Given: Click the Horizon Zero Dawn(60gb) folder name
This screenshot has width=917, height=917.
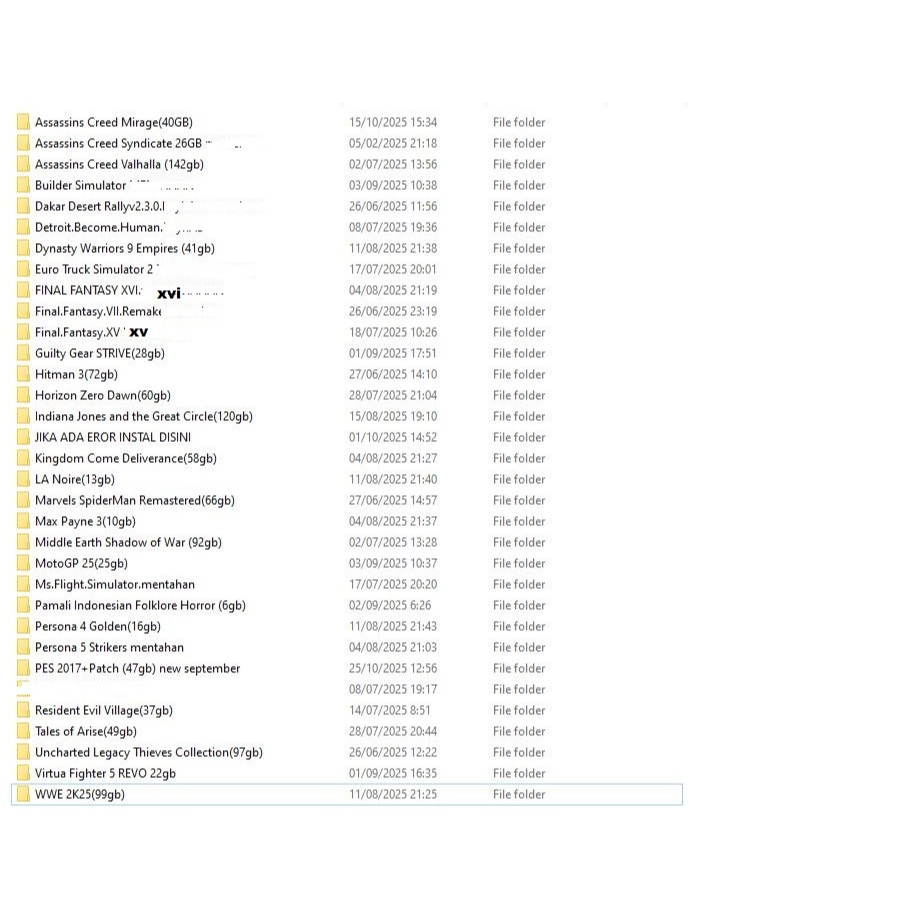Looking at the screenshot, I should tap(102, 395).
